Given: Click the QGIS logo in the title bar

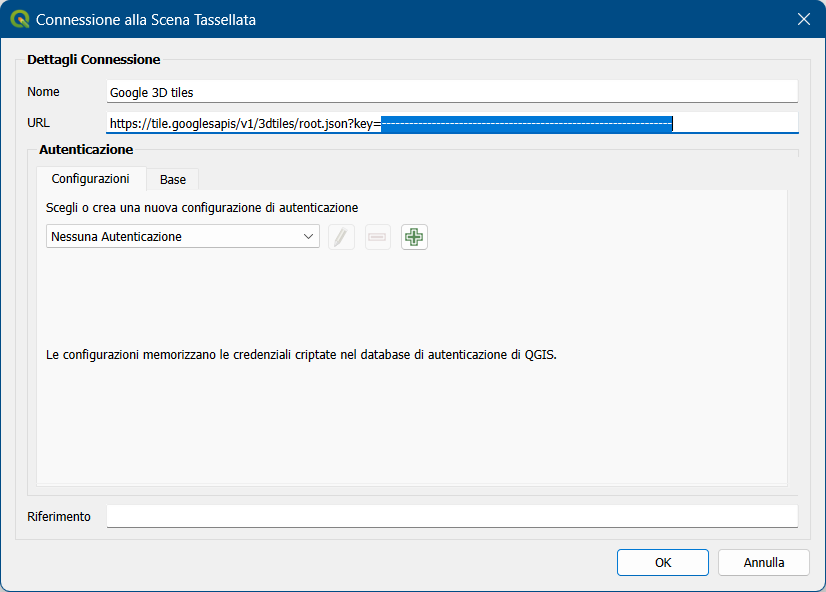Looking at the screenshot, I should pyautogui.click(x=19, y=19).
